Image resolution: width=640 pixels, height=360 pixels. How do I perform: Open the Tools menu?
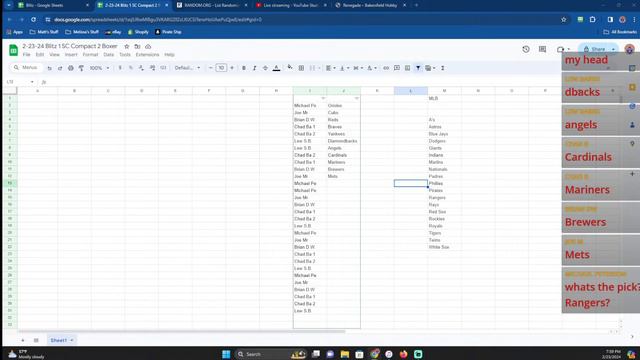[x=125, y=55]
